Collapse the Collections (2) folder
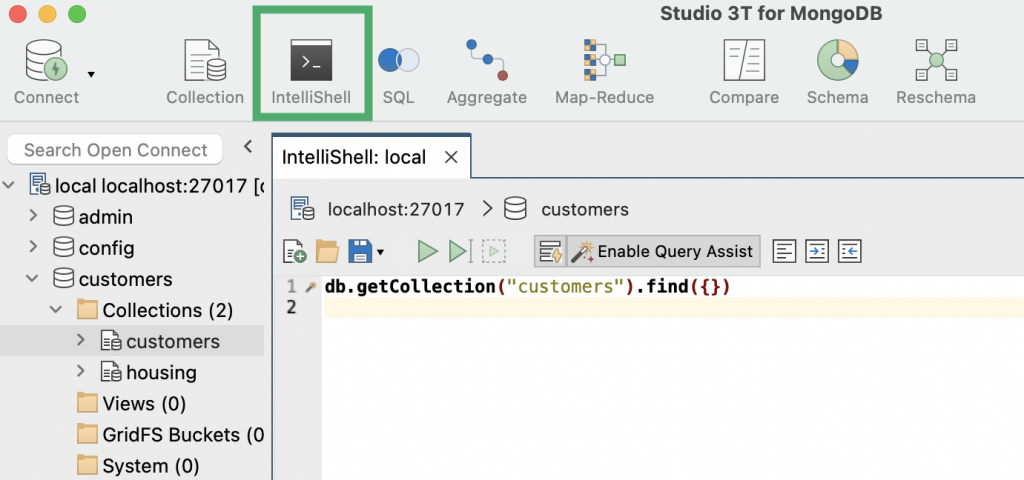The width and height of the screenshot is (1024, 480). [57, 310]
